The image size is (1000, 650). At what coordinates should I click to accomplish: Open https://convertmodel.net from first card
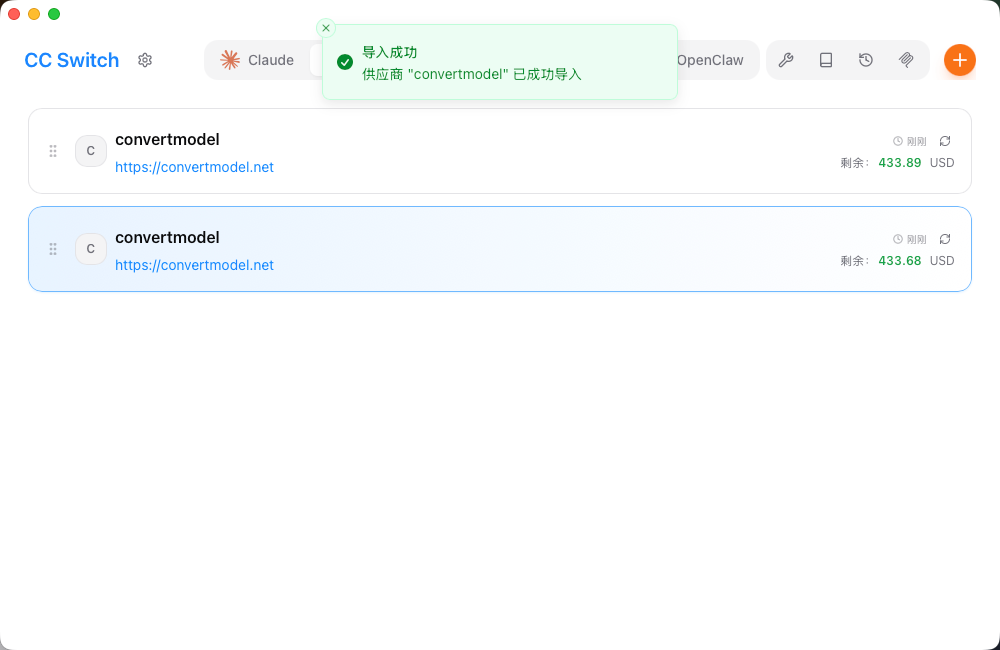tap(194, 167)
